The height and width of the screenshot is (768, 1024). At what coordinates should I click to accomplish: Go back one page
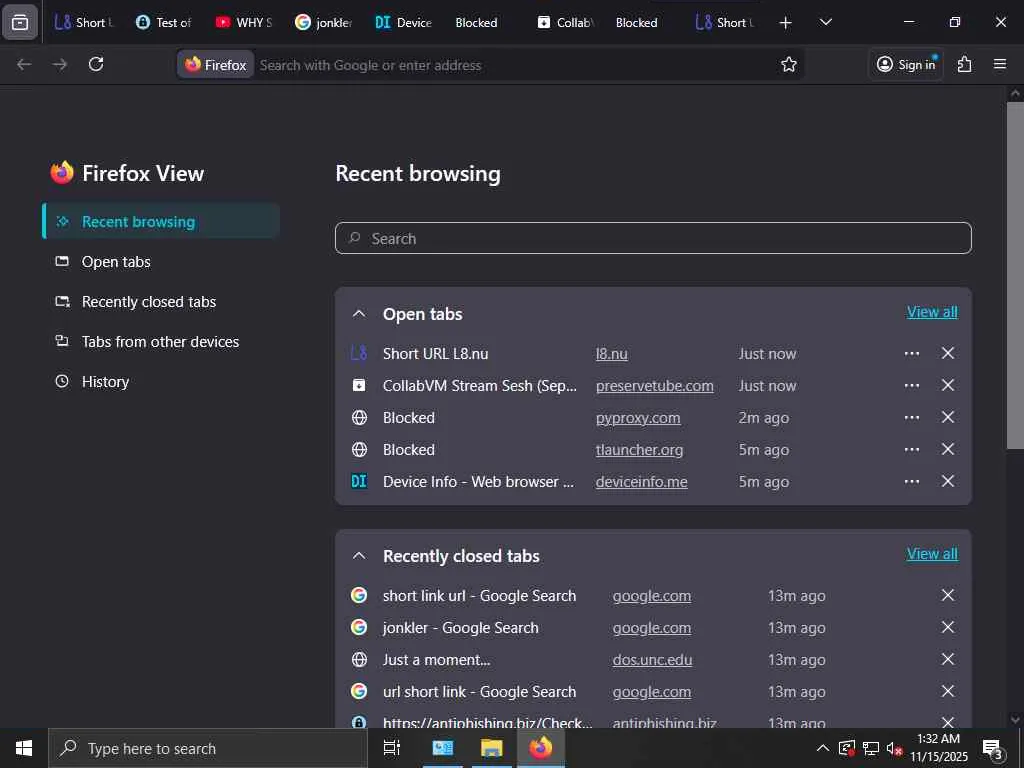click(24, 64)
